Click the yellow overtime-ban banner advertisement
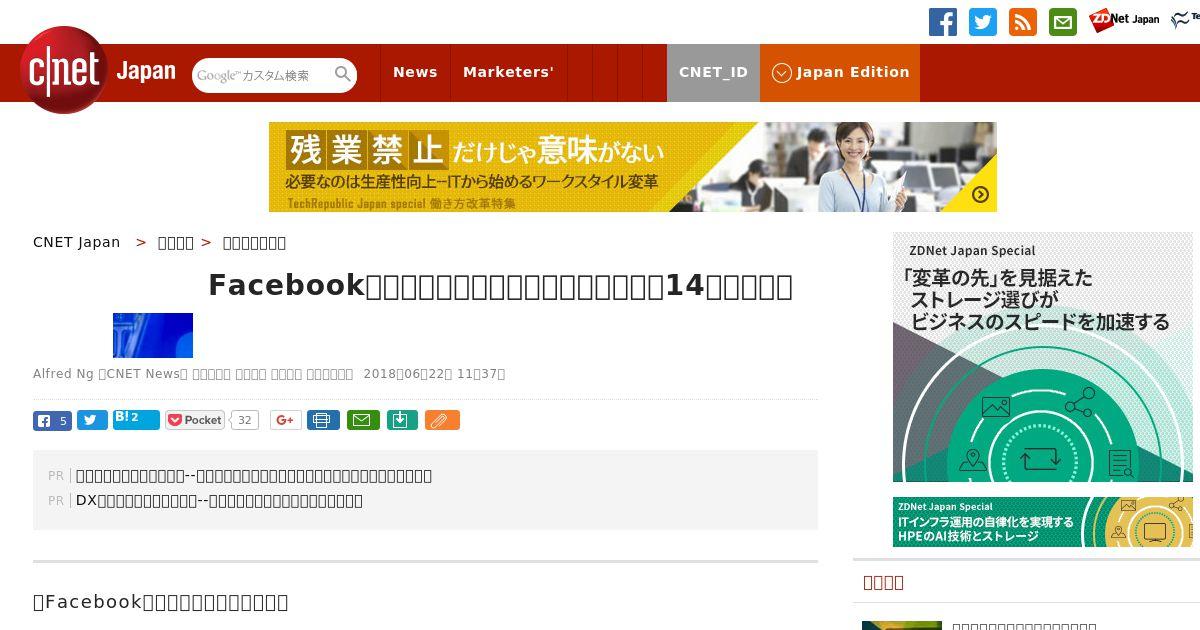 coord(633,167)
